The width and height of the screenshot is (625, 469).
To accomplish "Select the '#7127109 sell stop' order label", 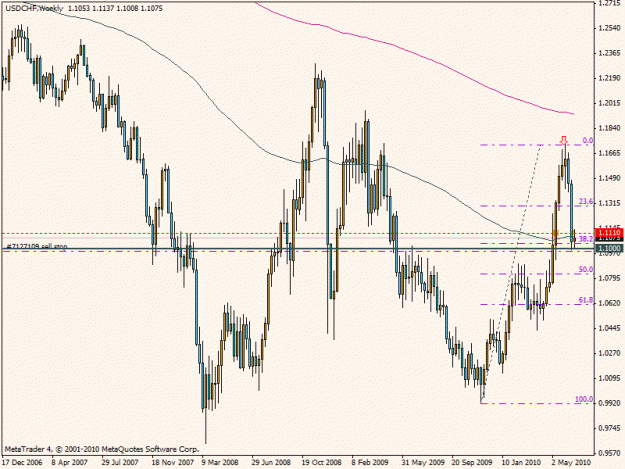I will [37, 246].
